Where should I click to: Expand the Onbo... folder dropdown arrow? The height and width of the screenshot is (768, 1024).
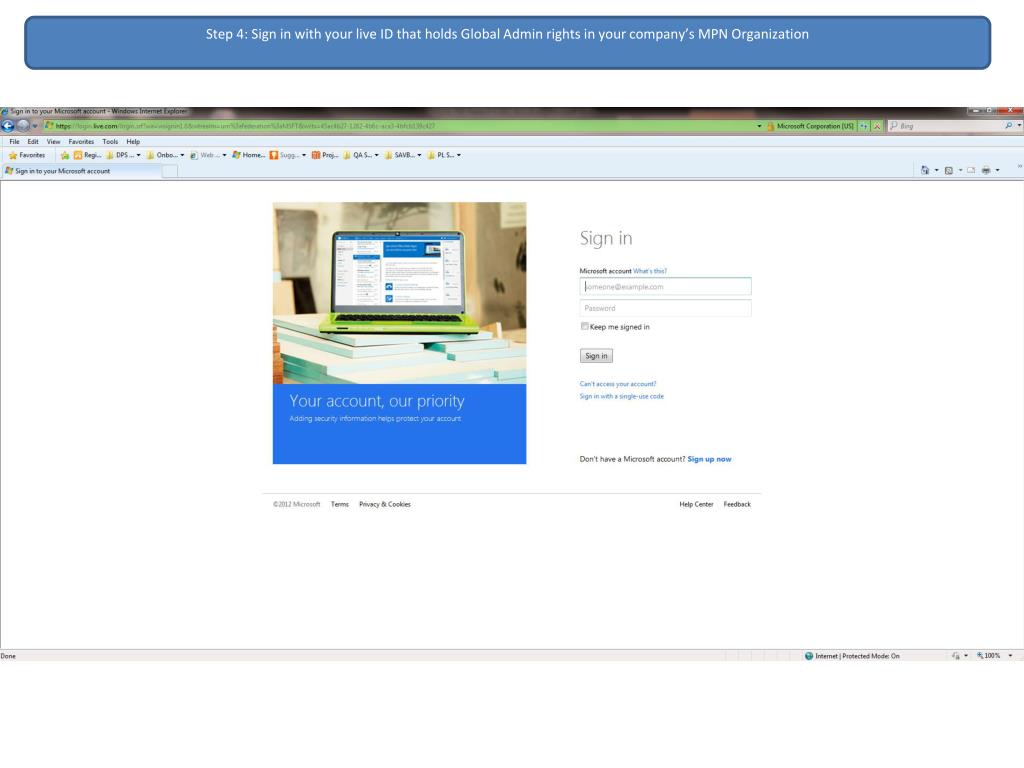182,155
